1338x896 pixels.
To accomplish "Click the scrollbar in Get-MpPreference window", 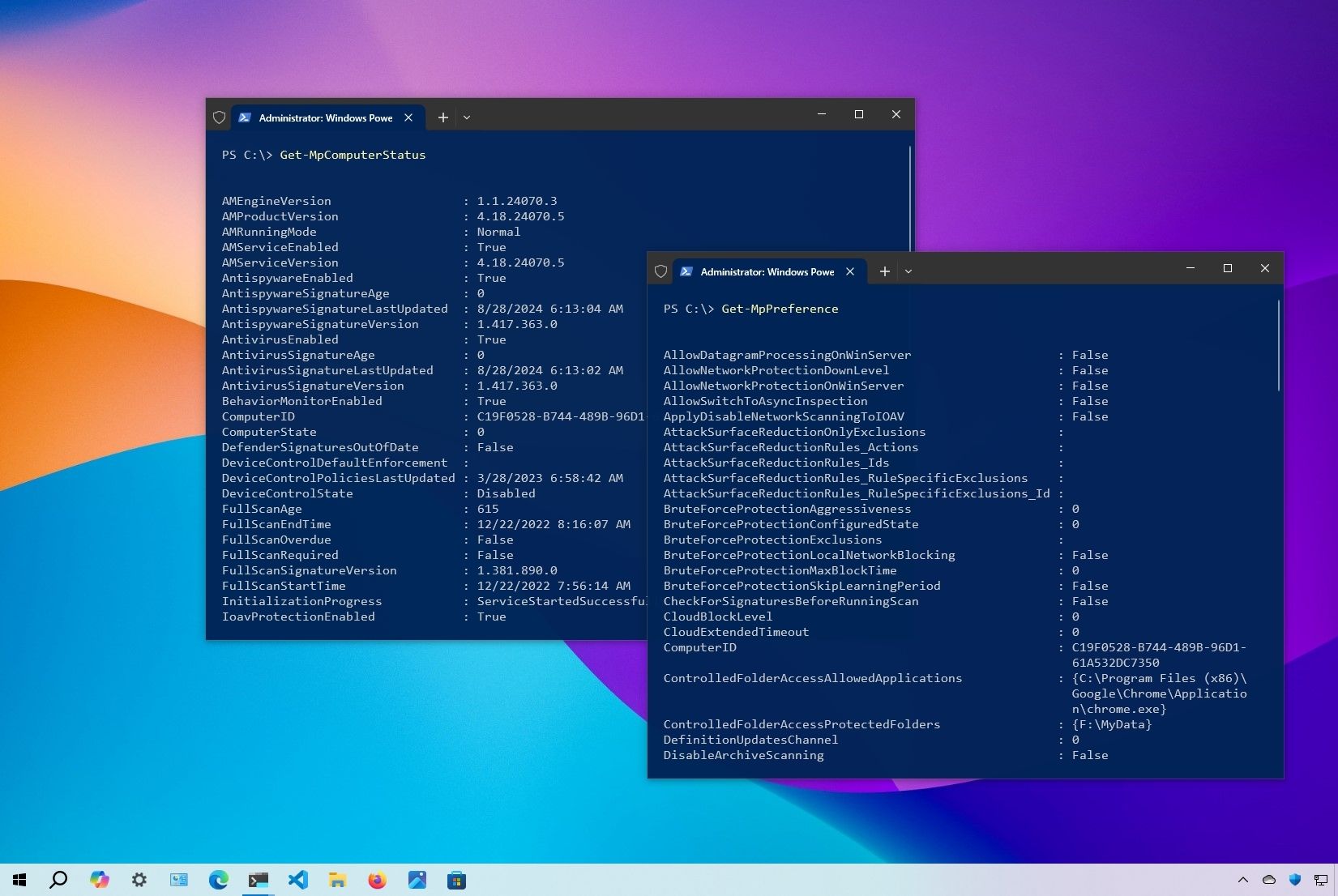I will 1279,347.
